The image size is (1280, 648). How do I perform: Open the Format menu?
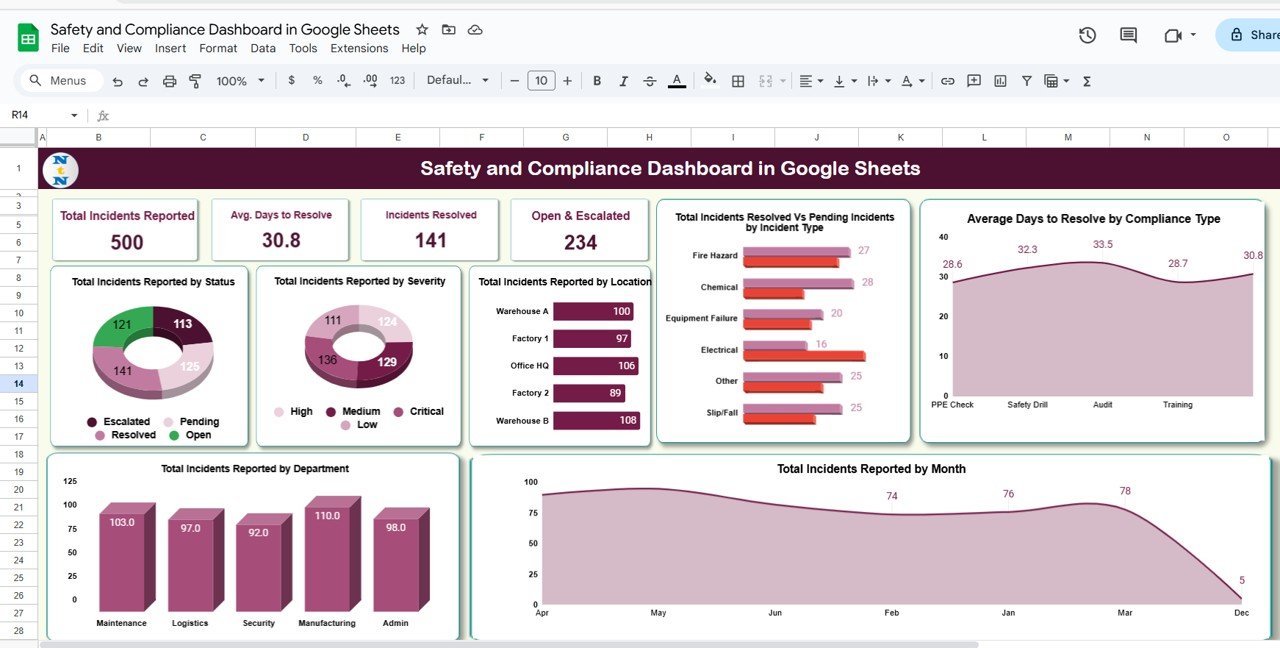point(218,48)
